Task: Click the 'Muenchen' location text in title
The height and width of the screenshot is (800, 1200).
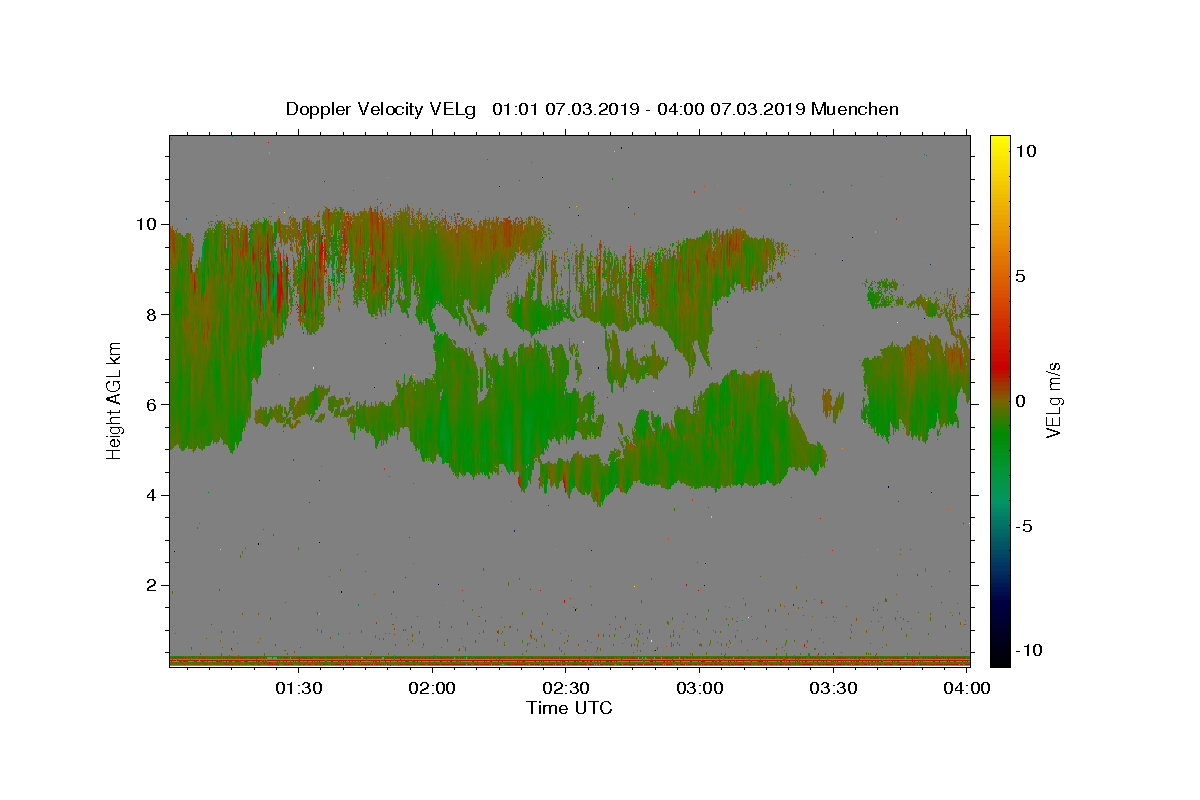Action: [855, 109]
